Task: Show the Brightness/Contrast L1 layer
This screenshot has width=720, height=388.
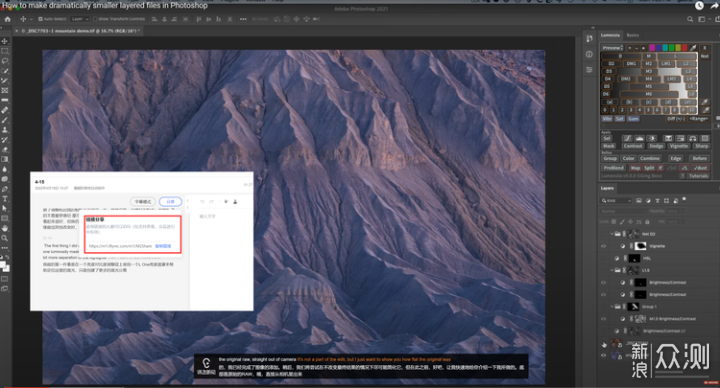Action: (603, 331)
